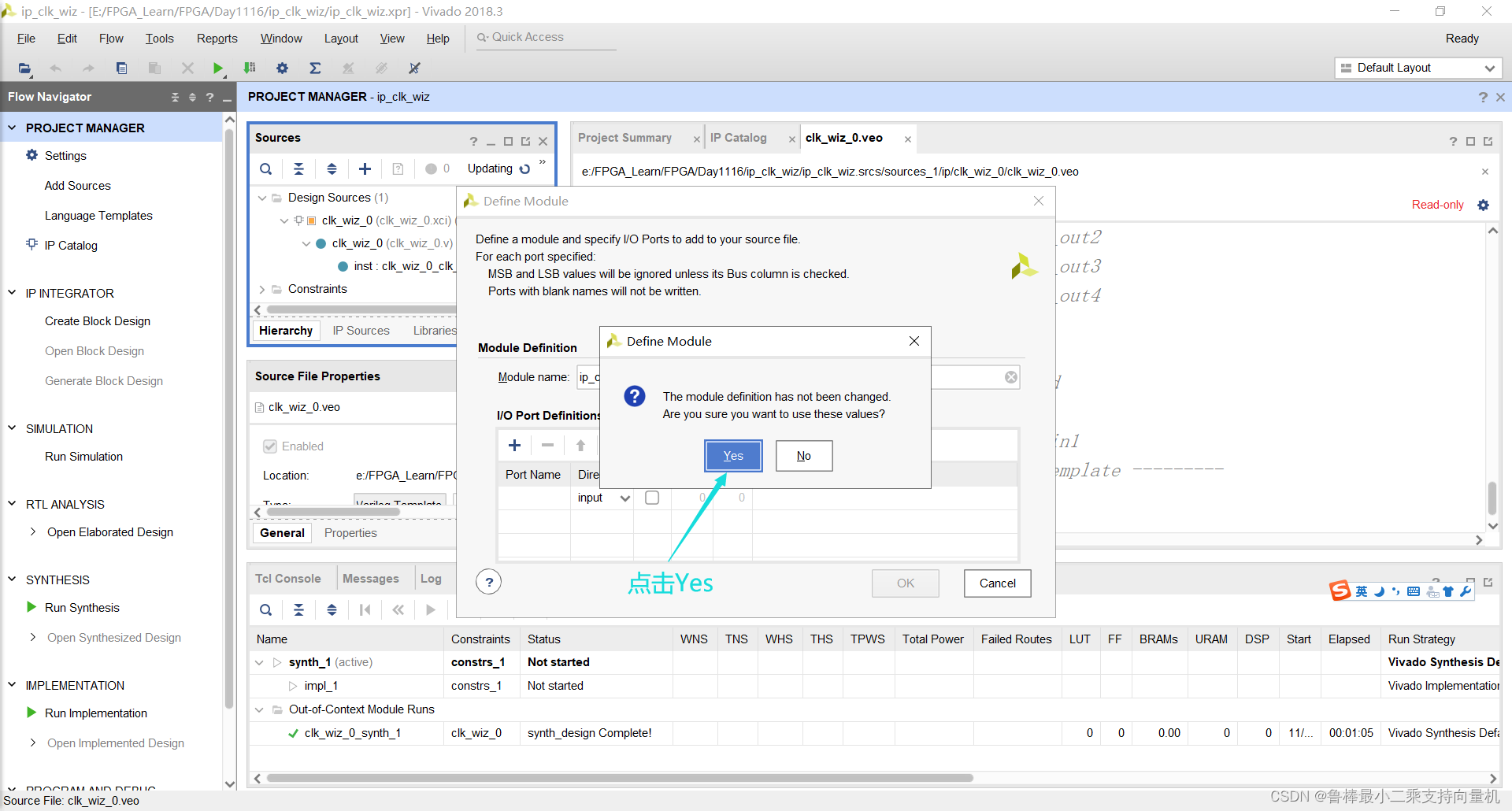Open Settings in Flow Navigator
This screenshot has height=811, width=1512.
click(65, 156)
